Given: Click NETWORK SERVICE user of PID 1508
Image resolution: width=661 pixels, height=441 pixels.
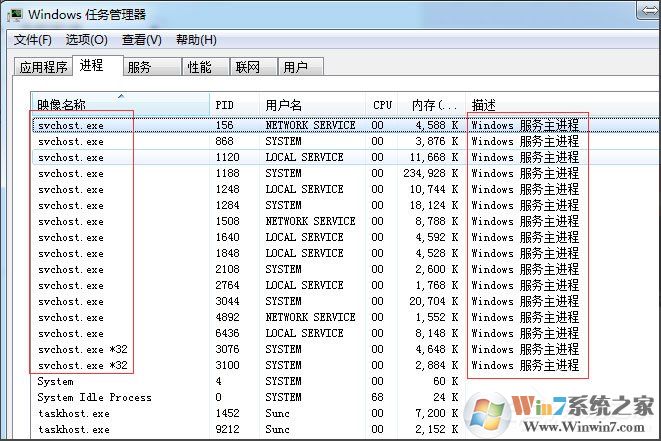Looking at the screenshot, I should point(311,221).
